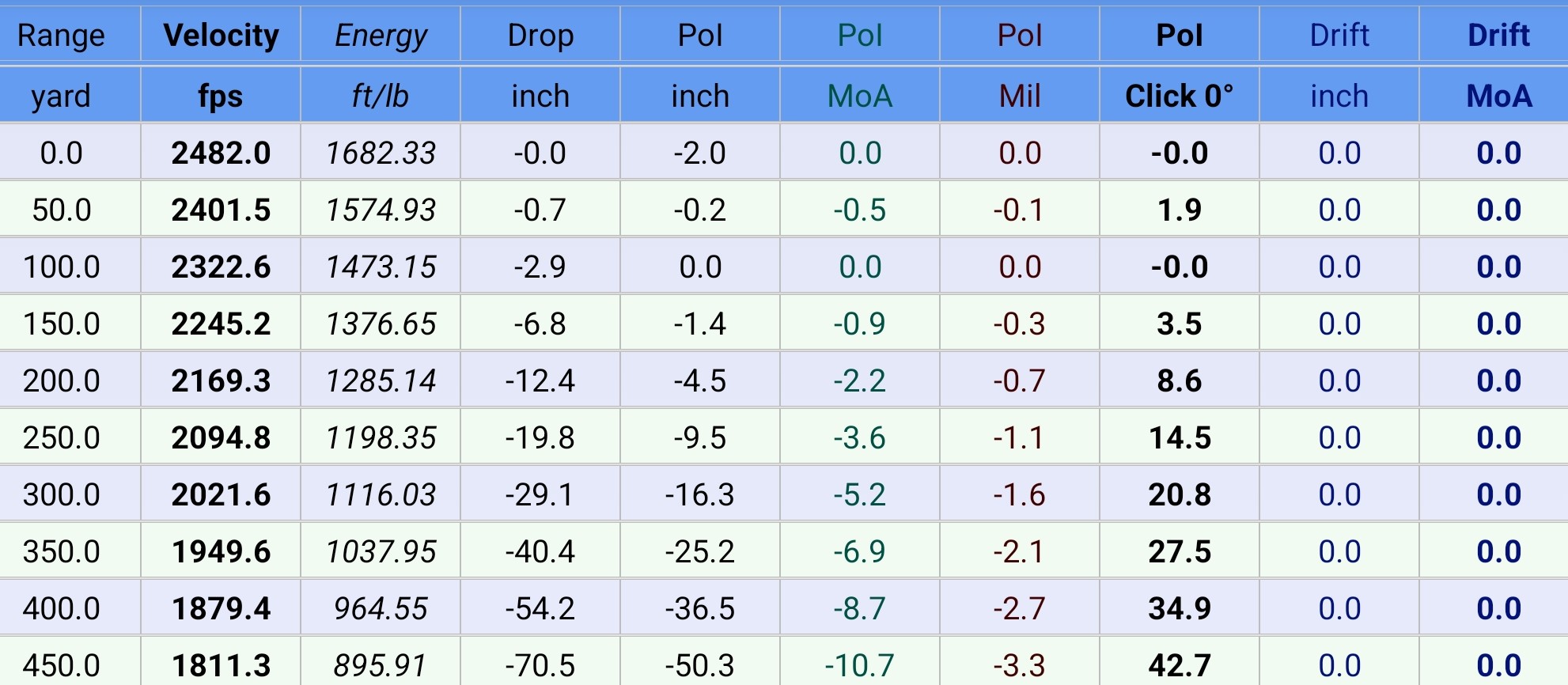Click the Pol MoA value -8.7
The width and height of the screenshot is (1568, 685).
click(860, 608)
